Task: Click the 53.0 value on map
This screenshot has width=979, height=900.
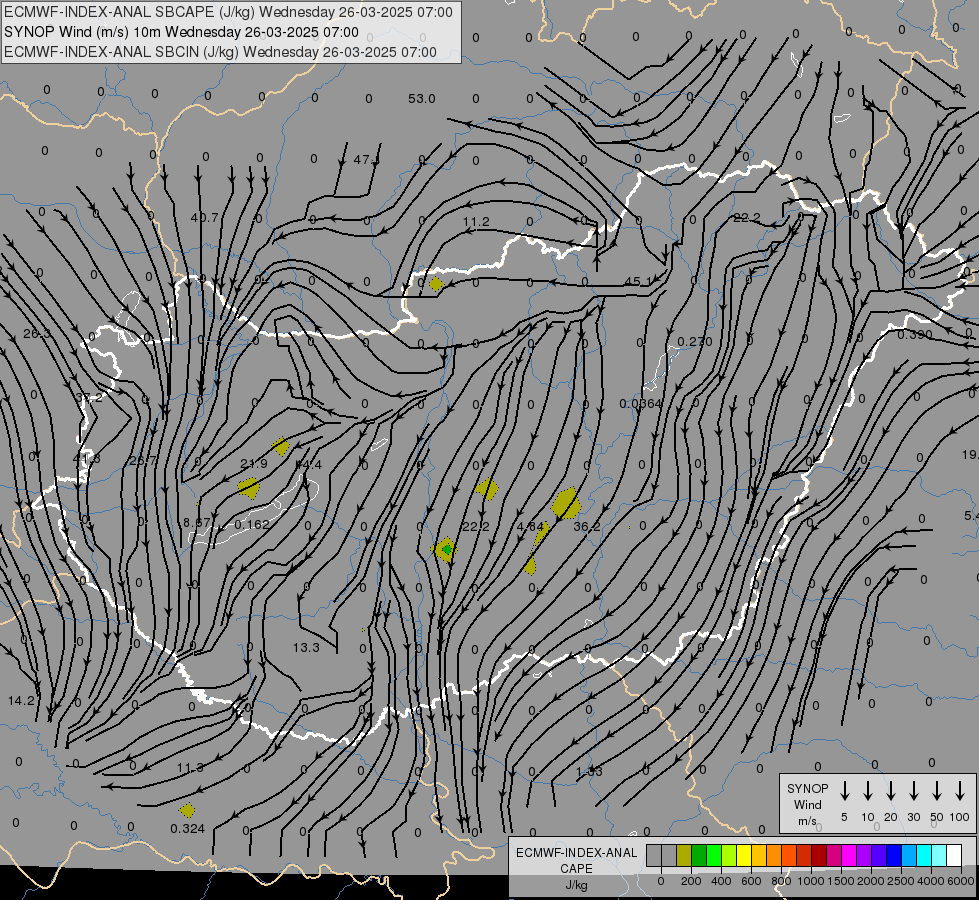Action: pos(421,99)
